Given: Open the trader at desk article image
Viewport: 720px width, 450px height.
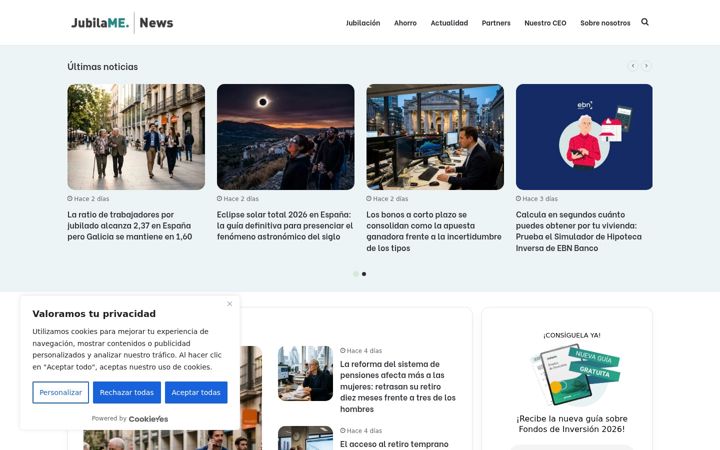Looking at the screenshot, I should click(435, 137).
